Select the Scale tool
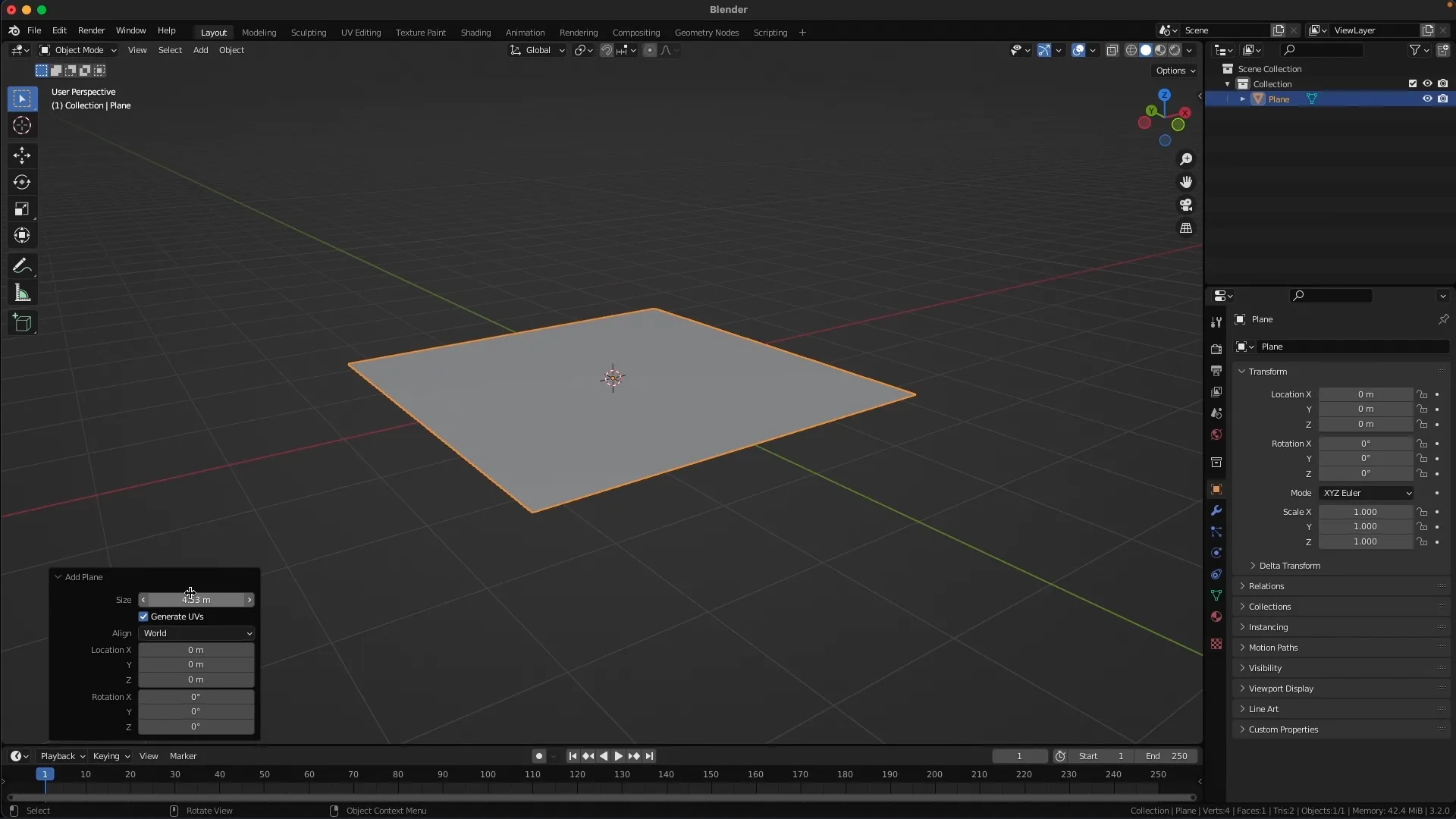Image resolution: width=1456 pixels, height=819 pixels. tap(22, 209)
